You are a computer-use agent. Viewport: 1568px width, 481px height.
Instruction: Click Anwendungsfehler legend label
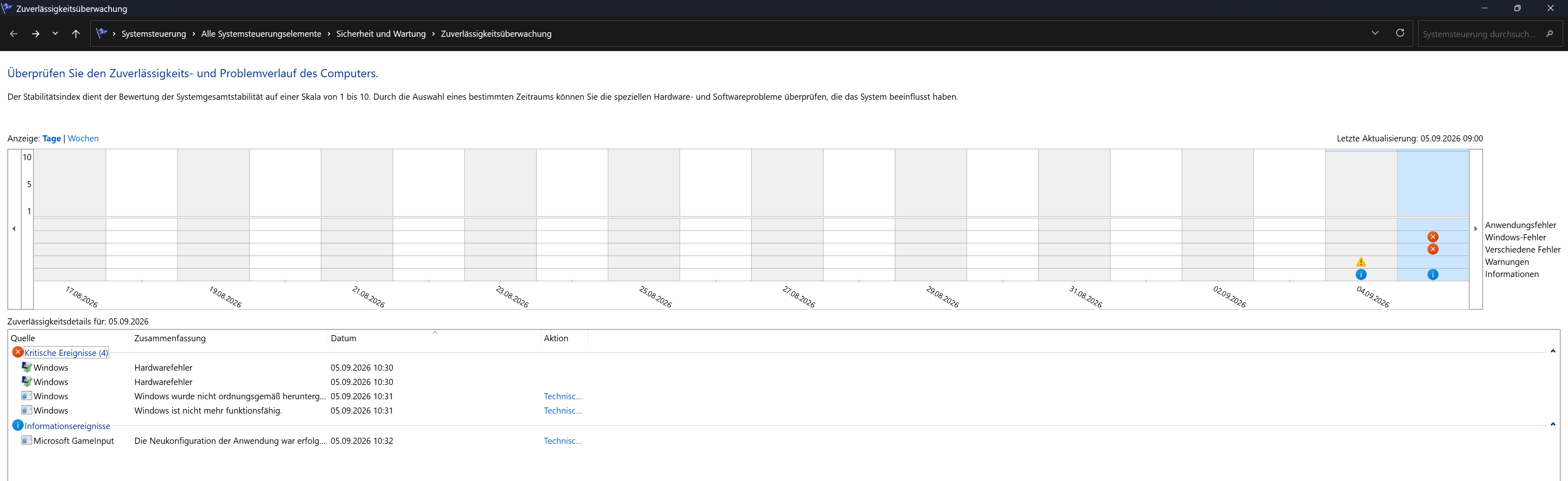coord(1521,225)
